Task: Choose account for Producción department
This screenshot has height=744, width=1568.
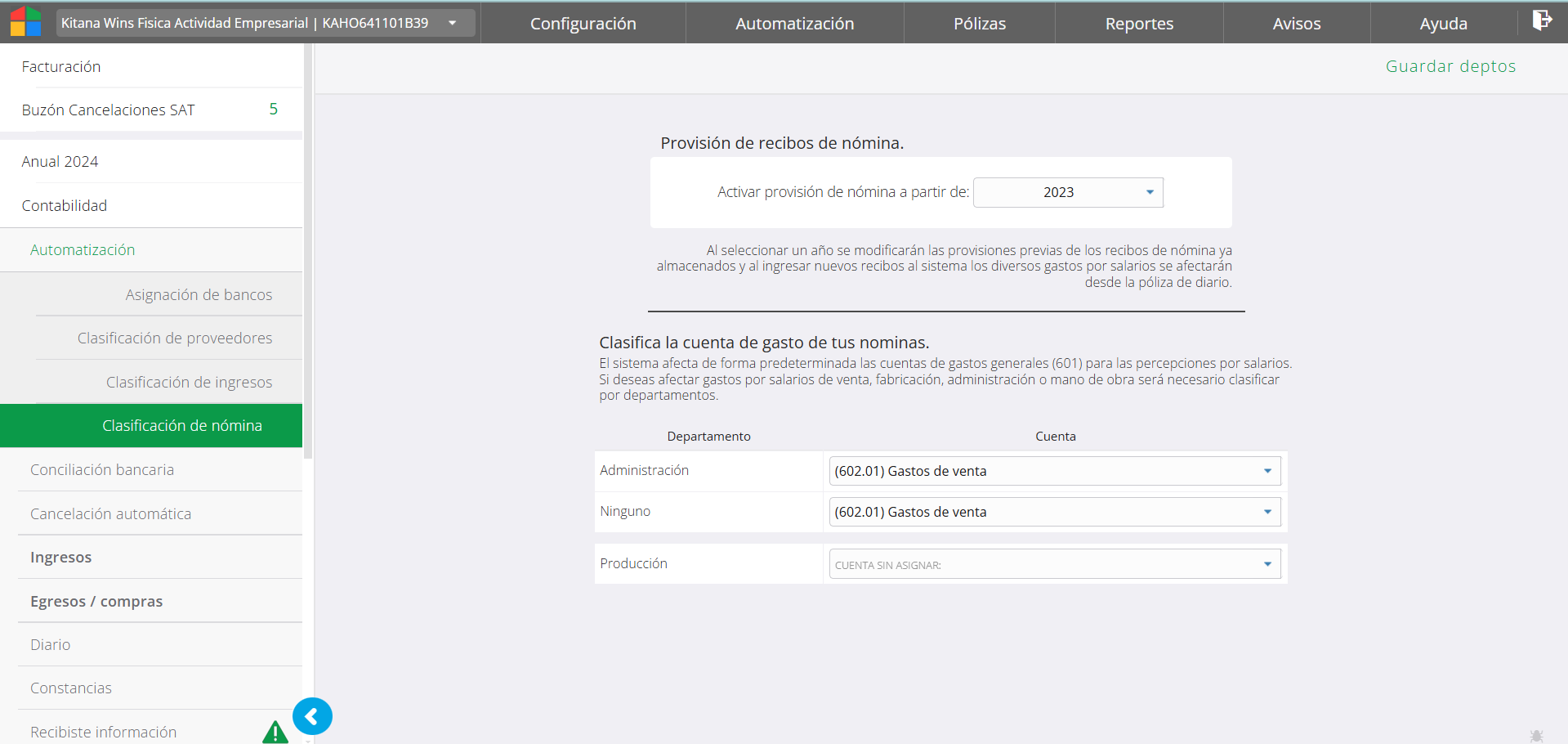Action: [x=1054, y=564]
